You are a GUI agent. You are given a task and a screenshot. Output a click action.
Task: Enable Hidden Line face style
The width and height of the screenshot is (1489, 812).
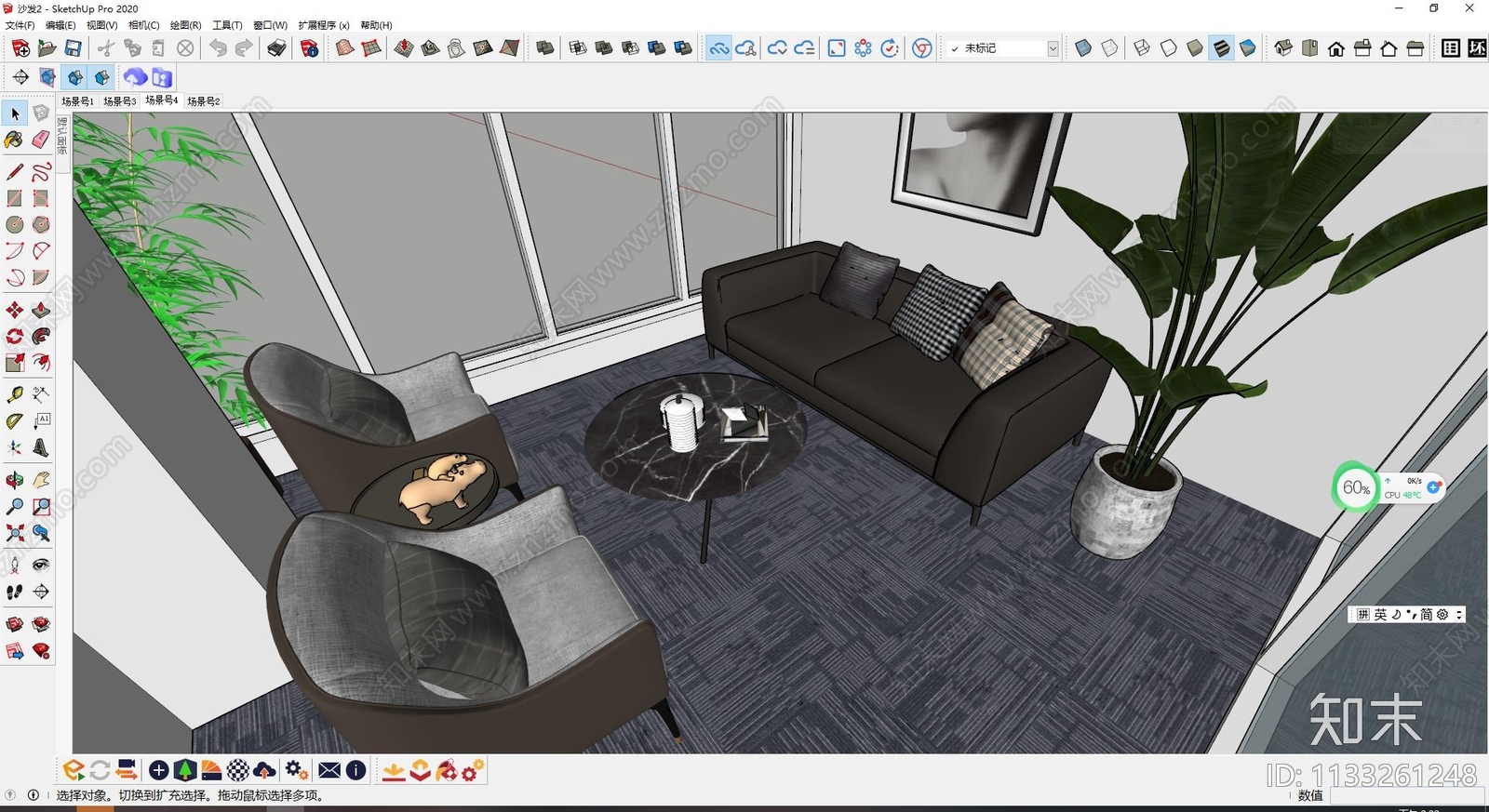coord(1168,47)
